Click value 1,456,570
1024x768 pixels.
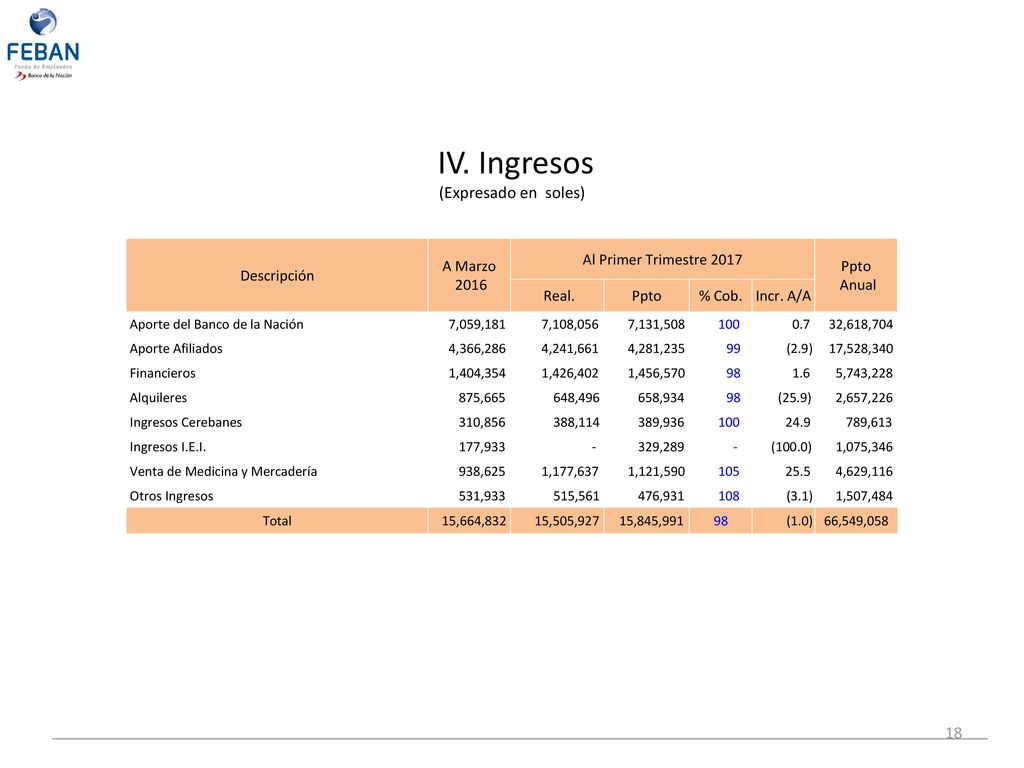pyautogui.click(x=656, y=374)
